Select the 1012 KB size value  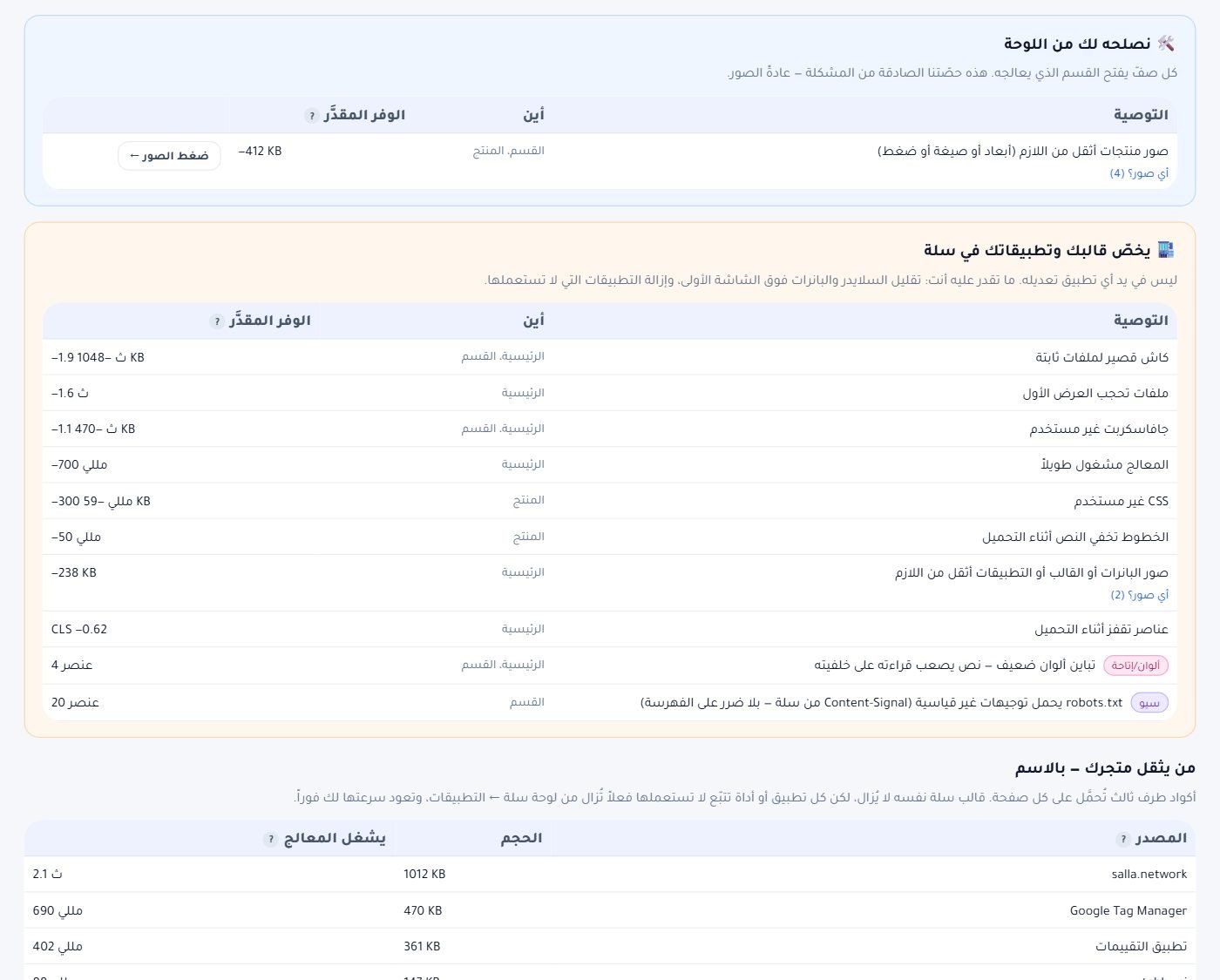[x=424, y=874]
